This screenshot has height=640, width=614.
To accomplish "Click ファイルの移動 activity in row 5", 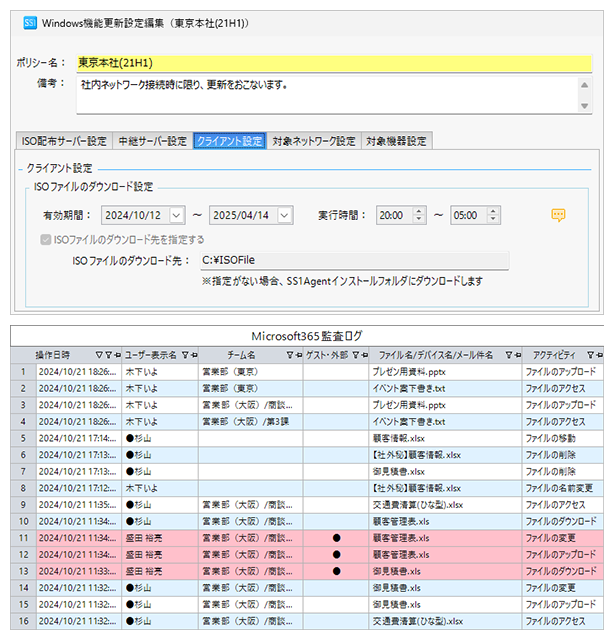I will click(x=563, y=438).
